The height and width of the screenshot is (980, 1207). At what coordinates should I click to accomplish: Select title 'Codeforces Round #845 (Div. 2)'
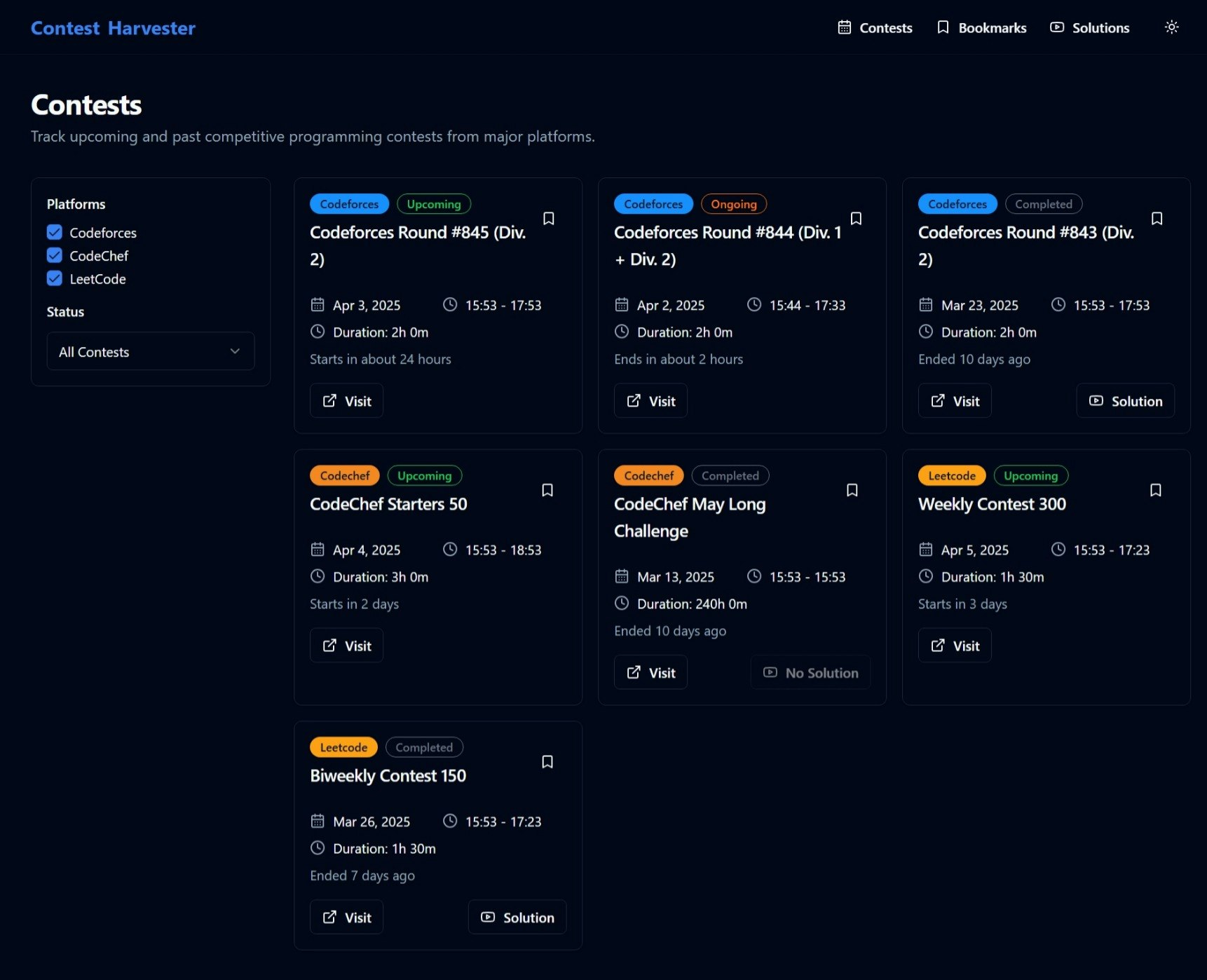point(418,245)
